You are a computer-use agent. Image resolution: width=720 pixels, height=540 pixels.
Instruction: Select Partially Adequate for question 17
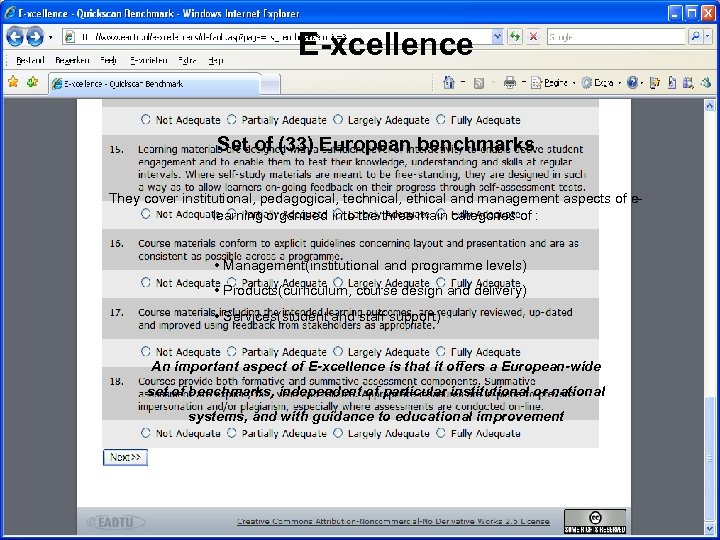[231, 351]
